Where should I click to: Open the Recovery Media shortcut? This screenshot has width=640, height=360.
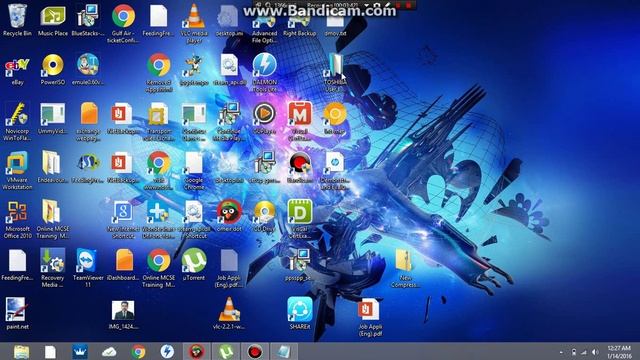pyautogui.click(x=53, y=260)
